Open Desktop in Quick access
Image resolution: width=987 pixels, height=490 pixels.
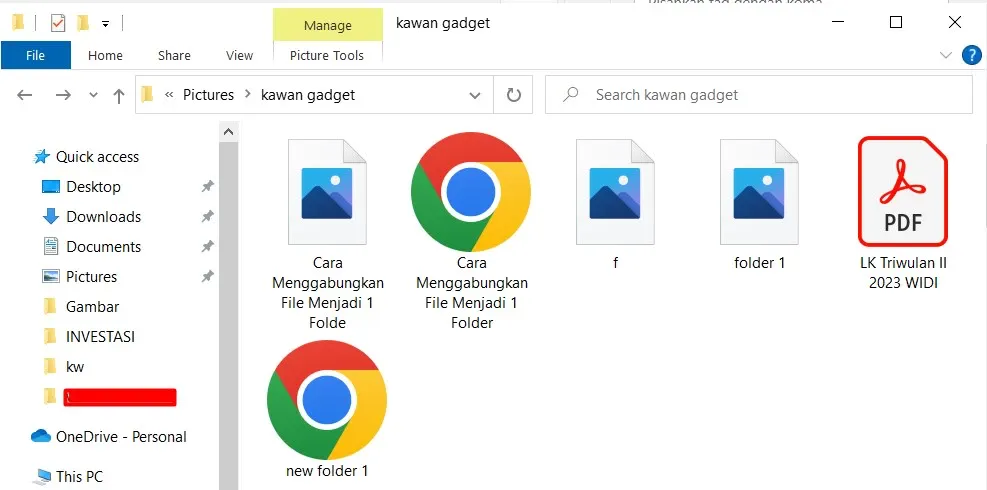[x=93, y=187]
